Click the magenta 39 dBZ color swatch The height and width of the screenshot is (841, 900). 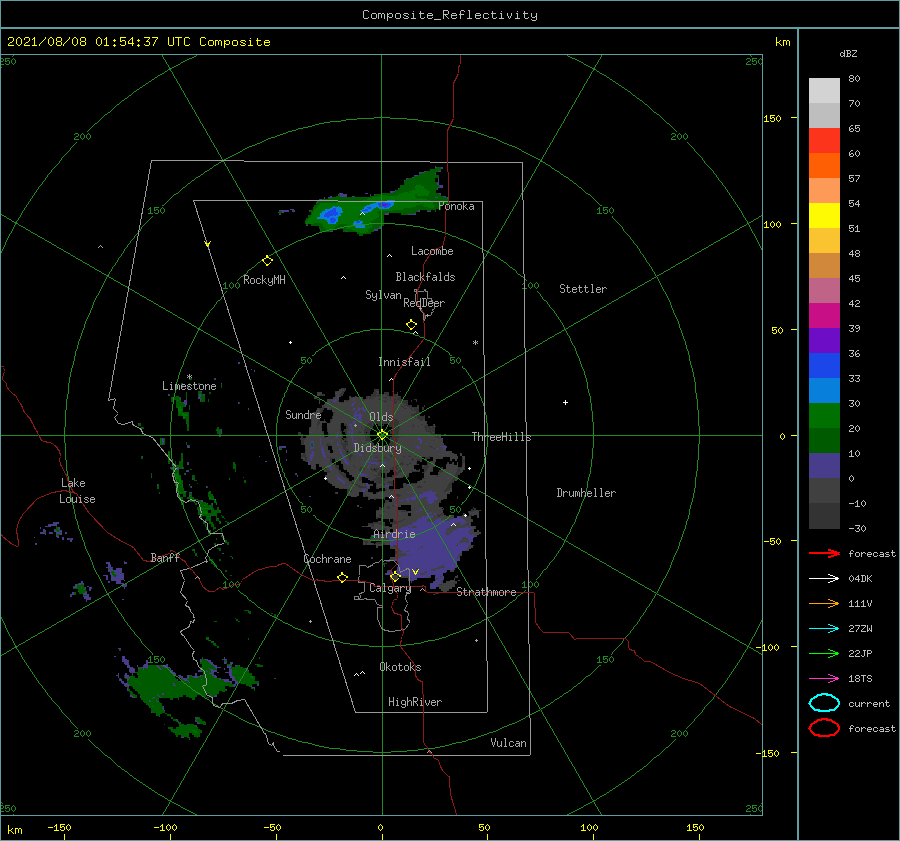[824, 316]
